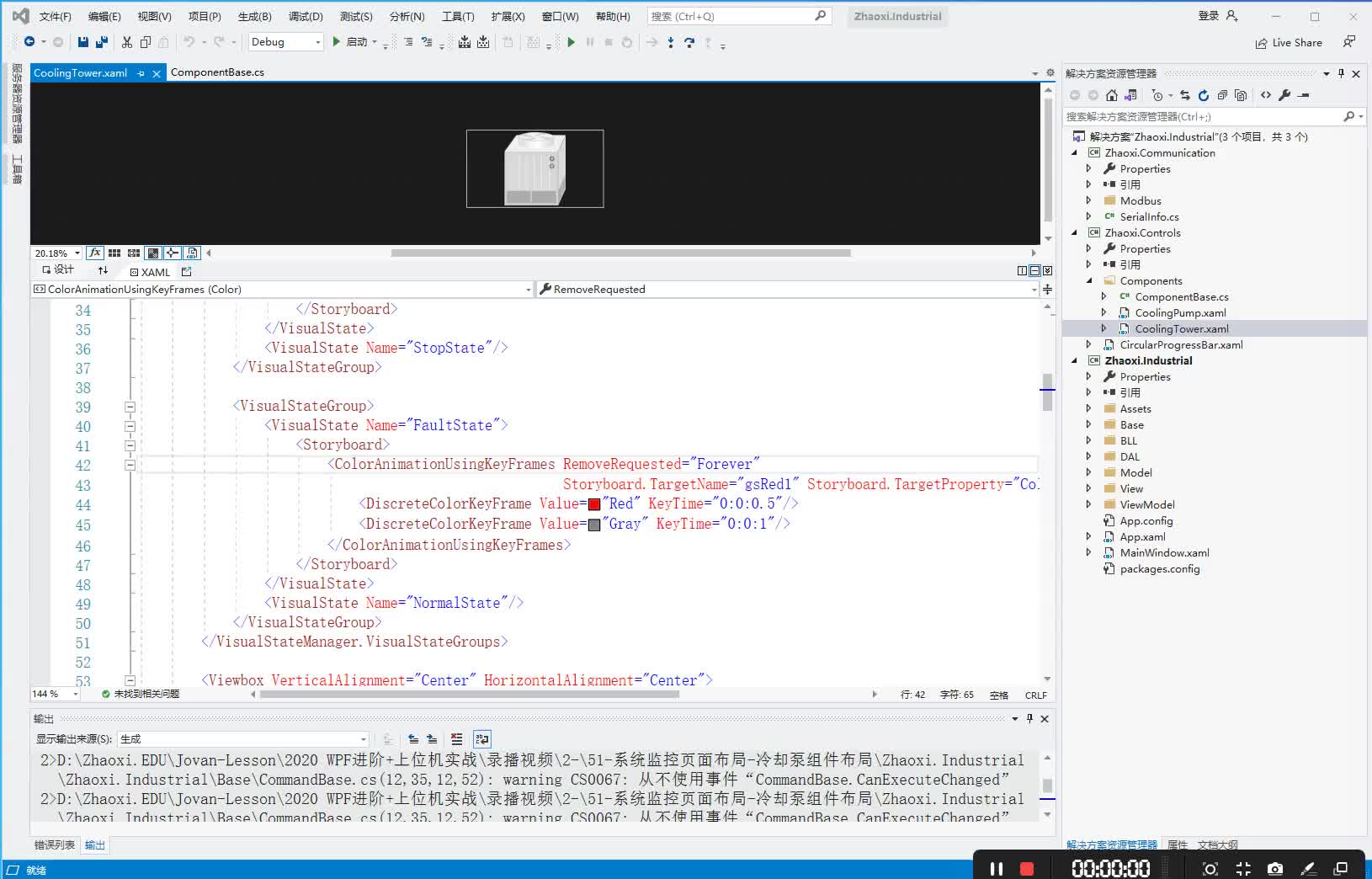Image resolution: width=1372 pixels, height=879 pixels.
Task: Click the Save file icon
Action: (x=82, y=42)
